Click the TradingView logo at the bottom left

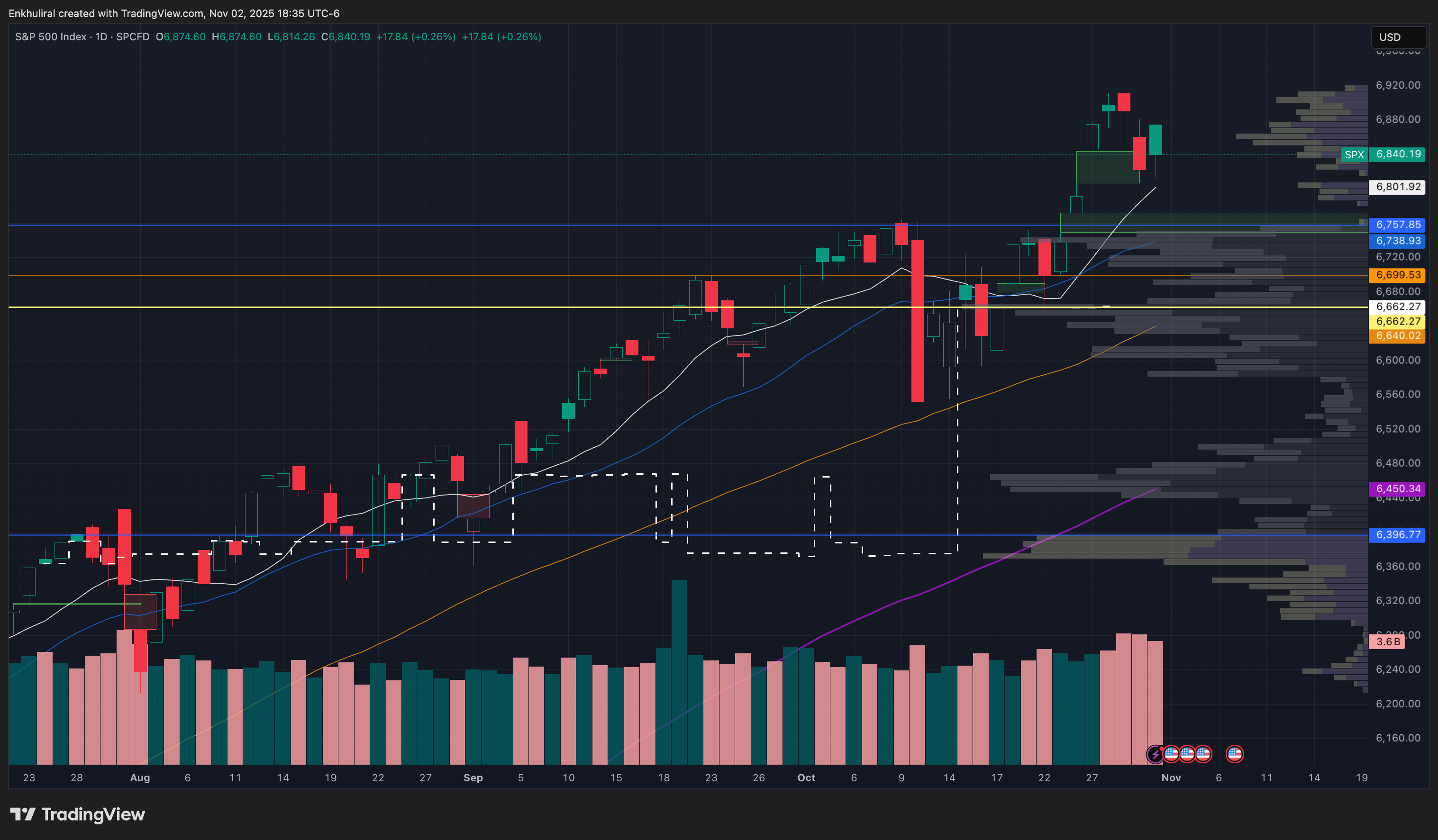point(78,814)
